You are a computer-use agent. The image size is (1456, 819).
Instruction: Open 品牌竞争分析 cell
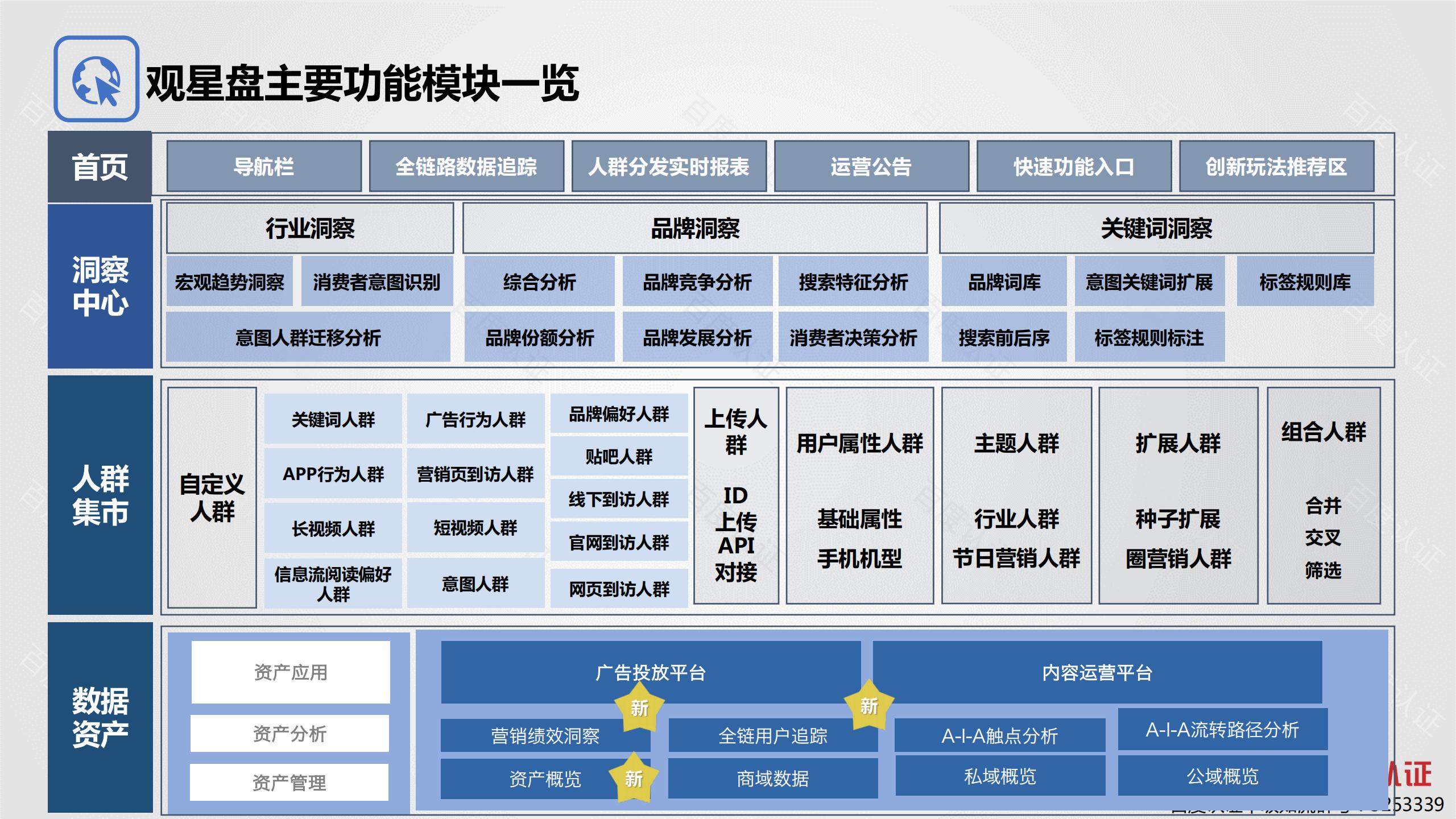[697, 282]
